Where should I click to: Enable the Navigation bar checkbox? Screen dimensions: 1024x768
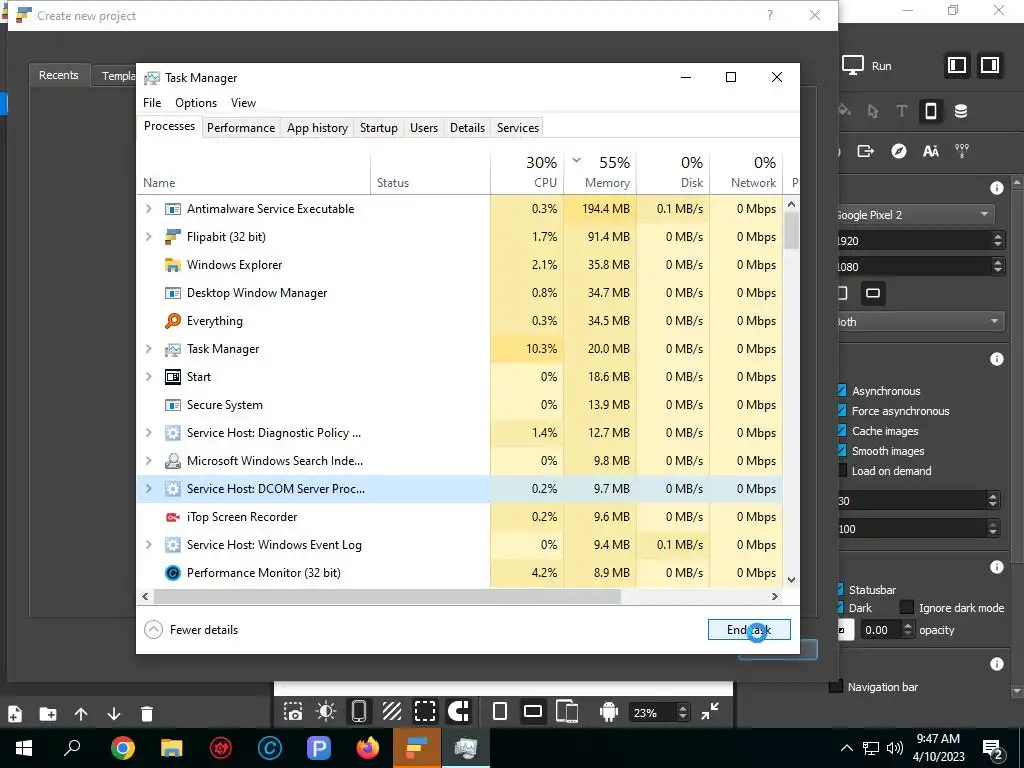pyautogui.click(x=836, y=687)
